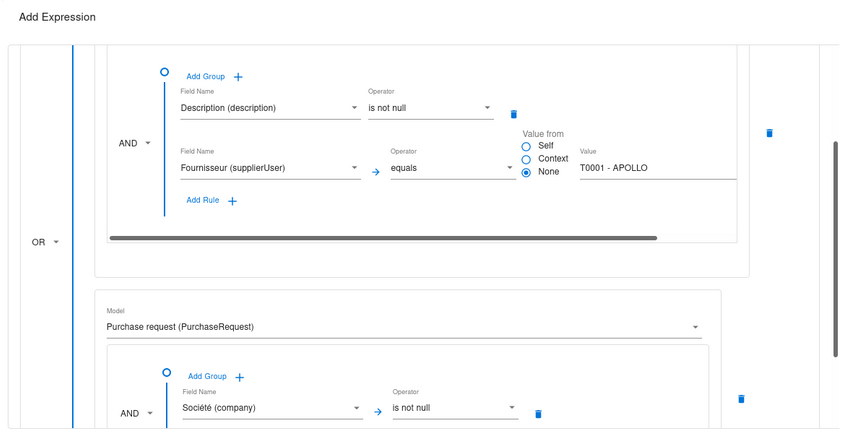The width and height of the screenshot is (849, 443).
Task: Delete the Description is not null rule
Action: 514,114
